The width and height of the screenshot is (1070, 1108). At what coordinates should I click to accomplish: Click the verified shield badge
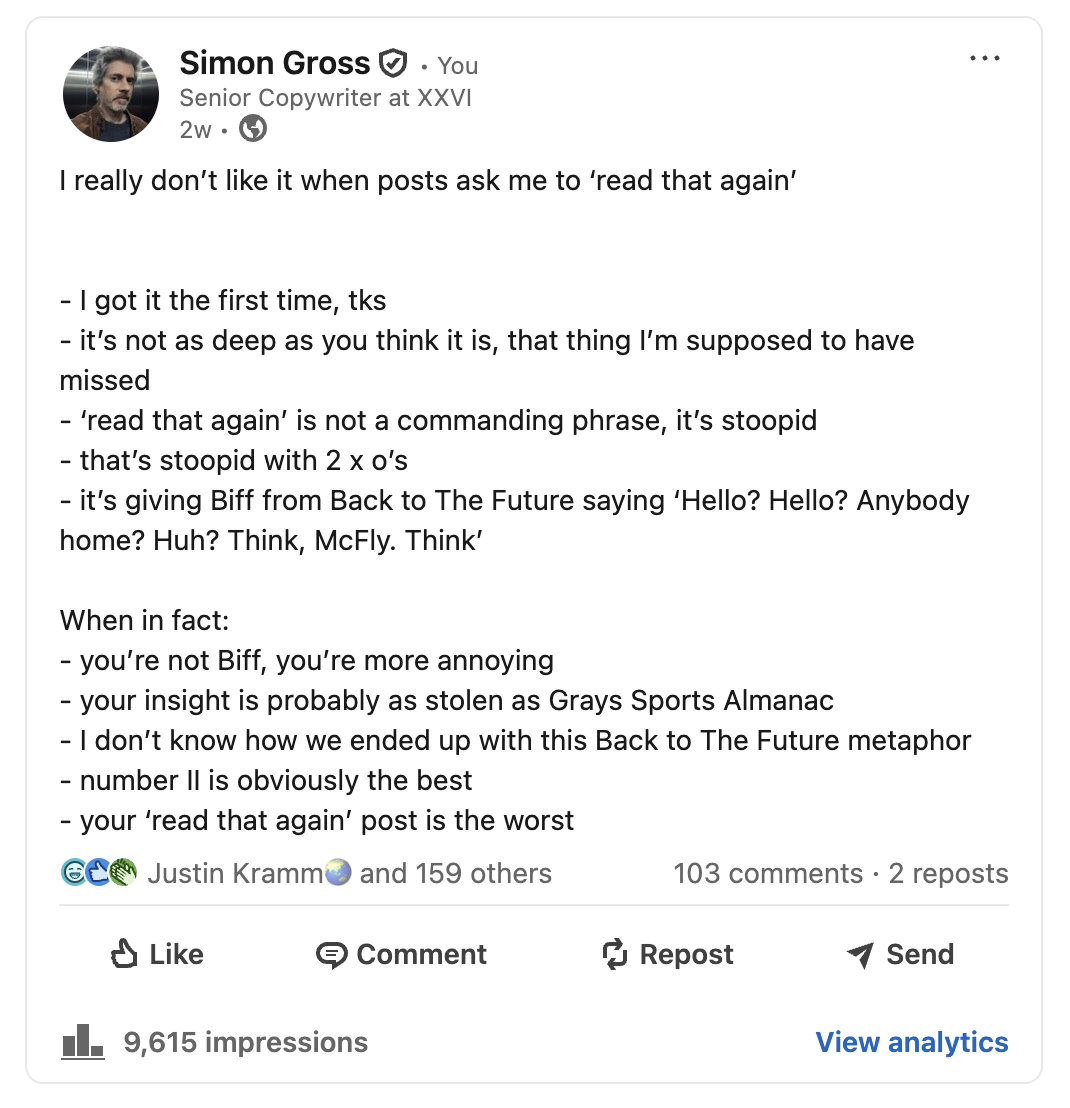click(x=393, y=65)
